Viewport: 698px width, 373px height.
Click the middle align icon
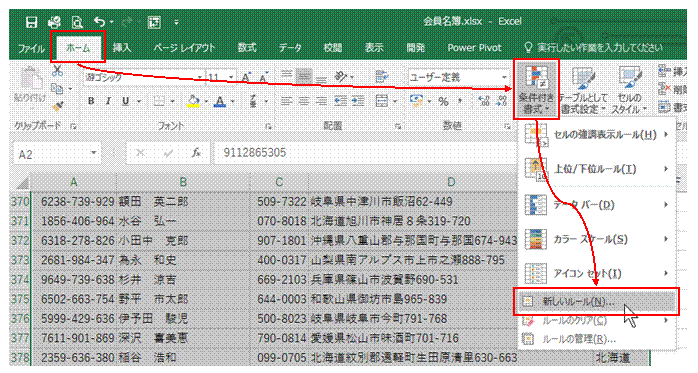tap(304, 77)
